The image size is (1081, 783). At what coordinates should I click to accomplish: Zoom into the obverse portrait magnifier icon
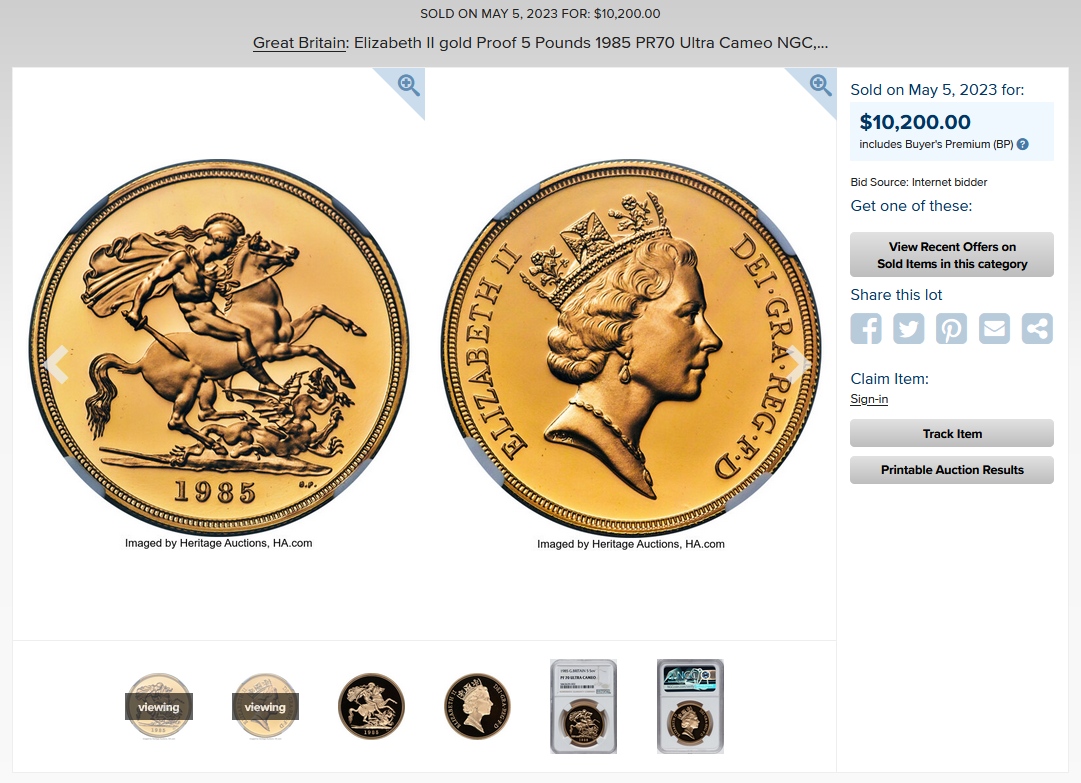click(820, 85)
